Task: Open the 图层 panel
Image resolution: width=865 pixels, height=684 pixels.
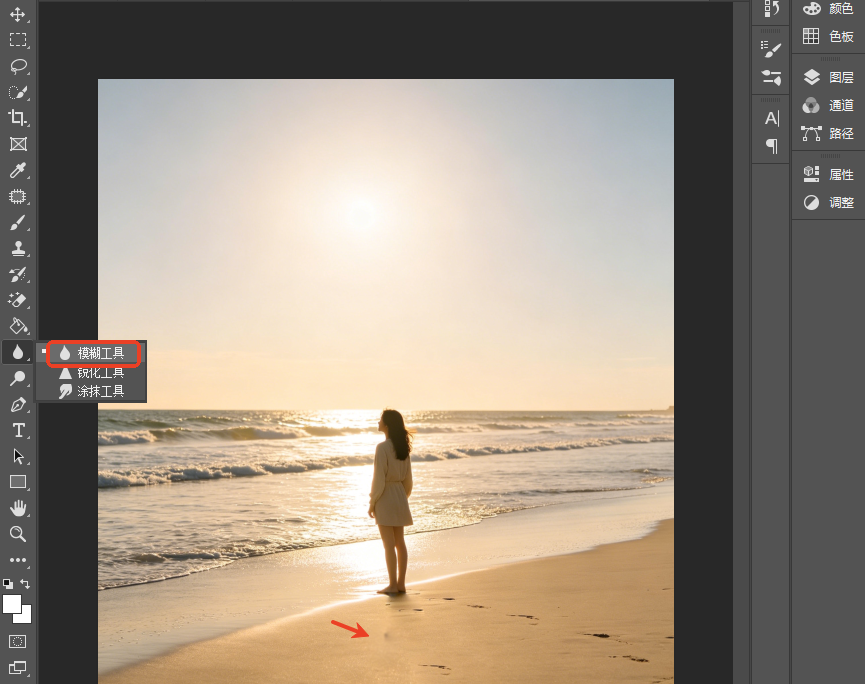Action: click(x=829, y=77)
